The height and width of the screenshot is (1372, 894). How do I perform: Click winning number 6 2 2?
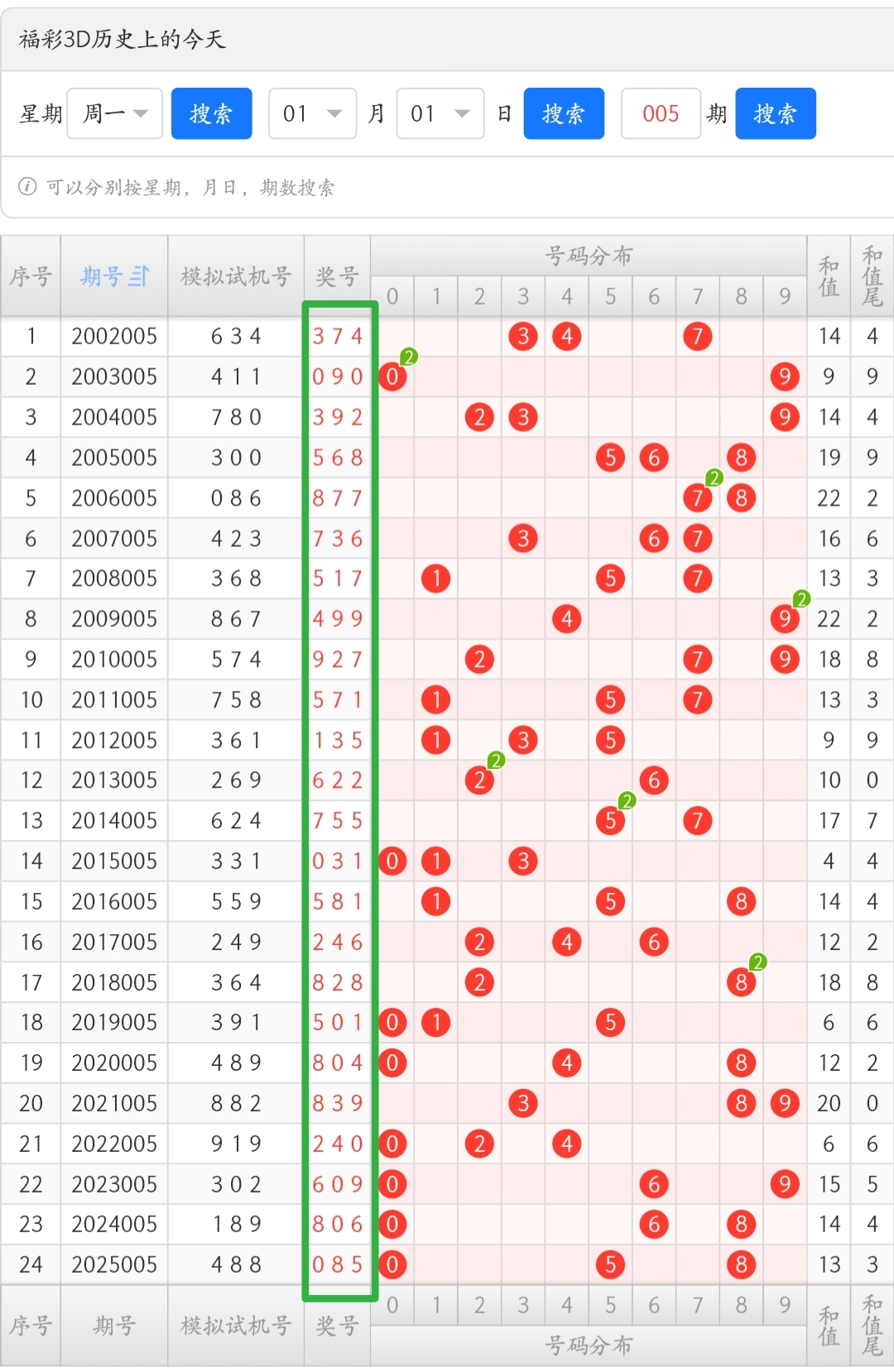338,780
